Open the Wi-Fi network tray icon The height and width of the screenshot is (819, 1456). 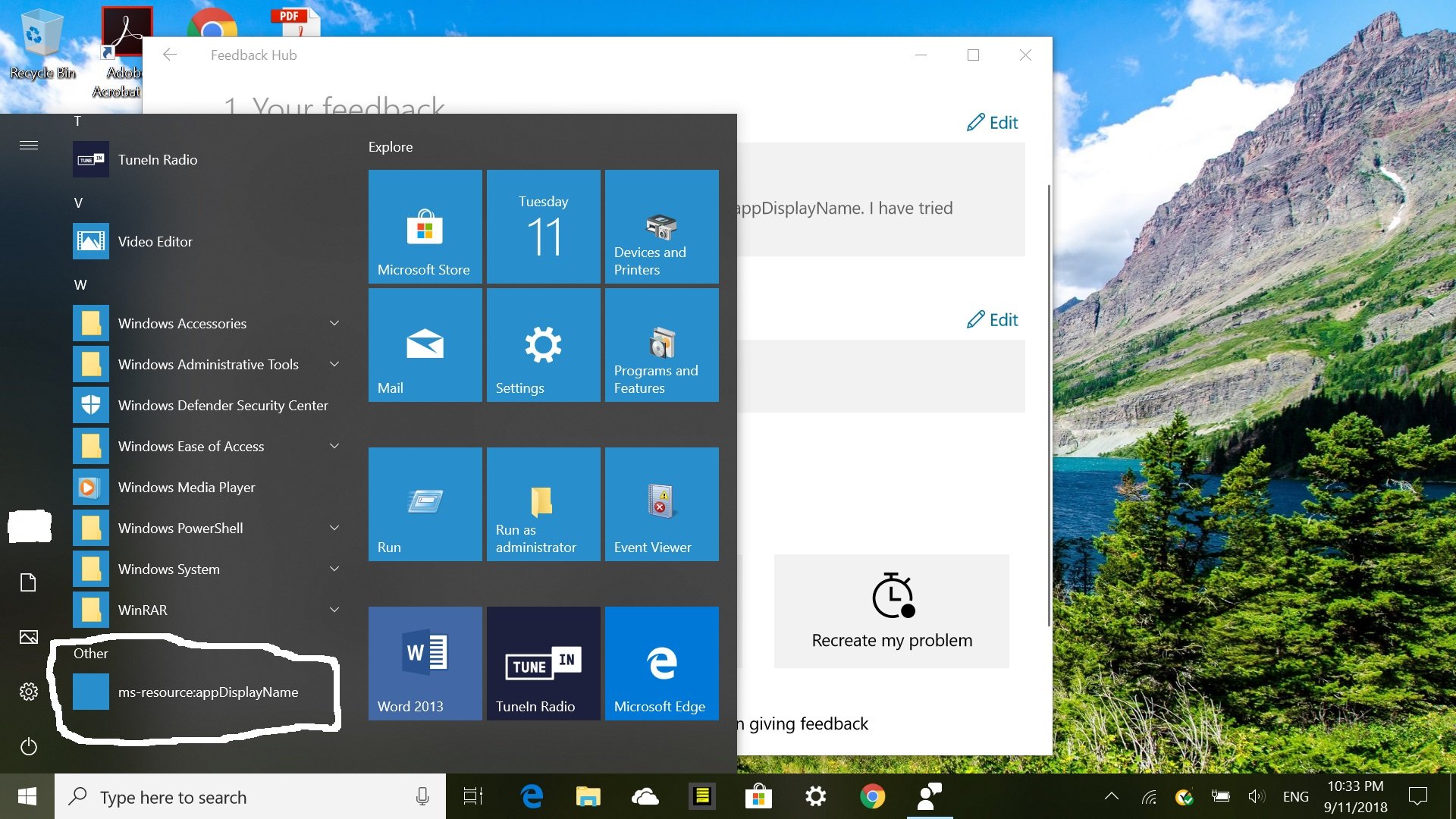click(x=1150, y=796)
